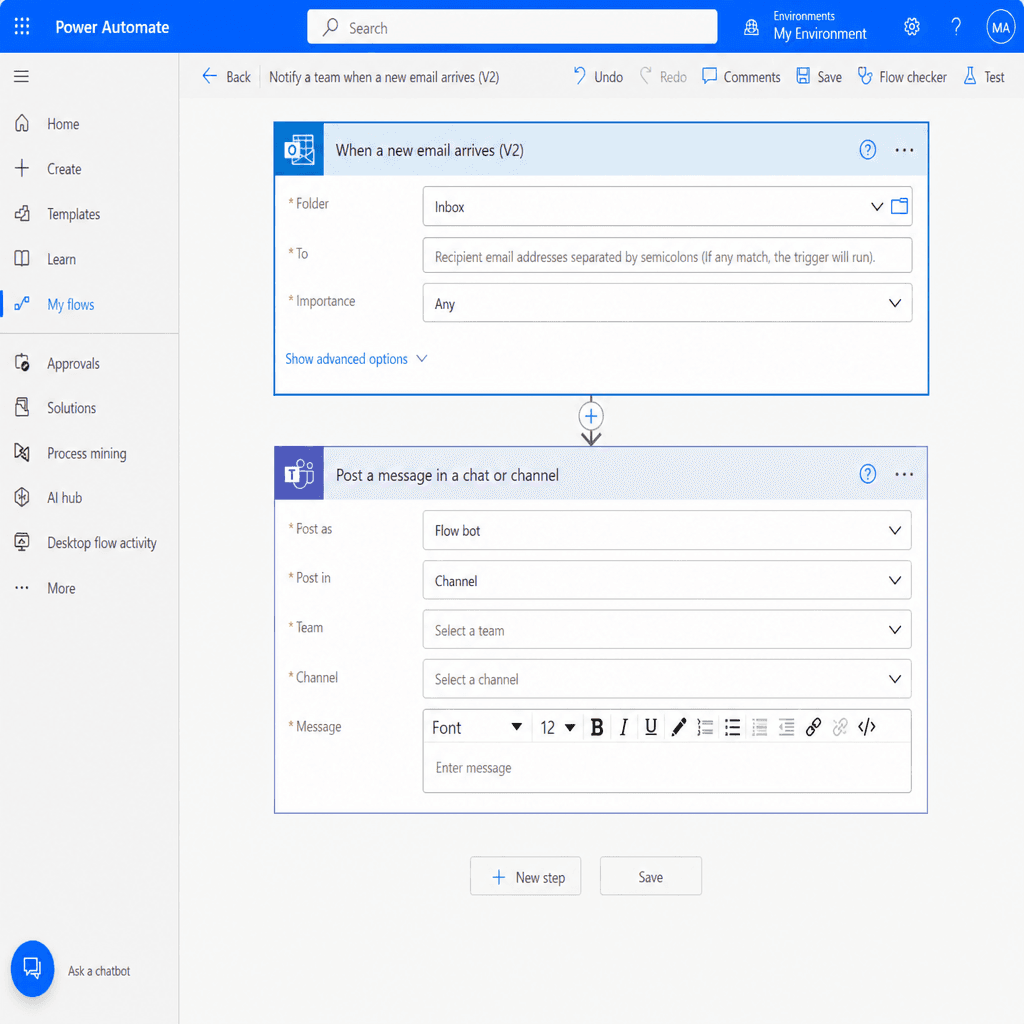Switch to code view in editor
This screenshot has height=1024, width=1024.
coord(867,728)
